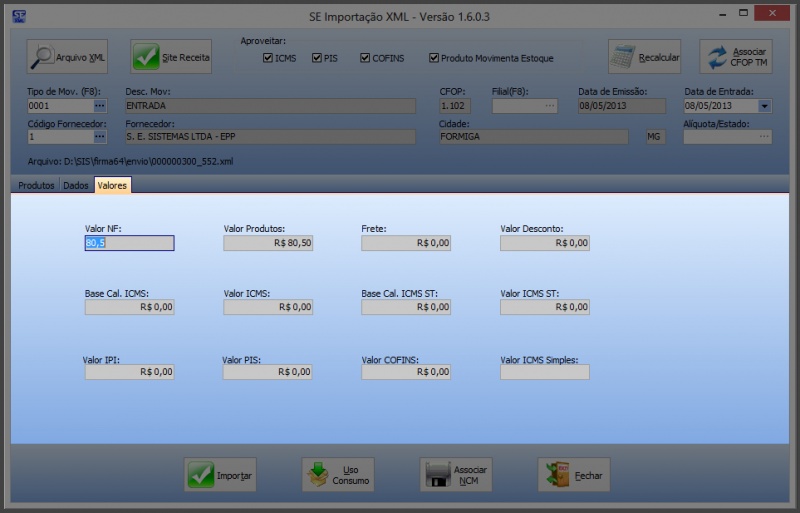Screen dimensions: 800x513
Task: Open Alíquota/Estado lookup ellipsis
Action: coord(765,137)
